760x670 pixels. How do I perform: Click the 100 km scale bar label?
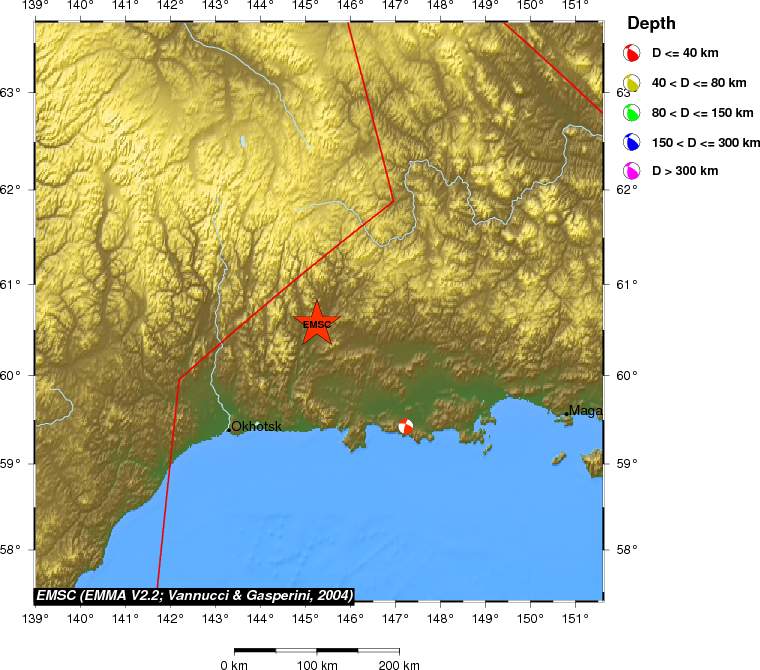coord(318,664)
